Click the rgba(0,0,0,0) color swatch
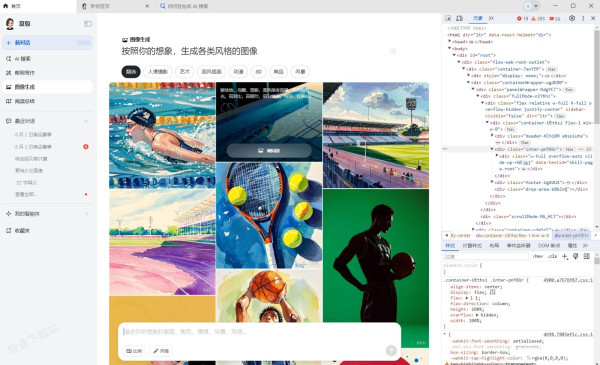The height and width of the screenshot is (365, 600). [529, 358]
